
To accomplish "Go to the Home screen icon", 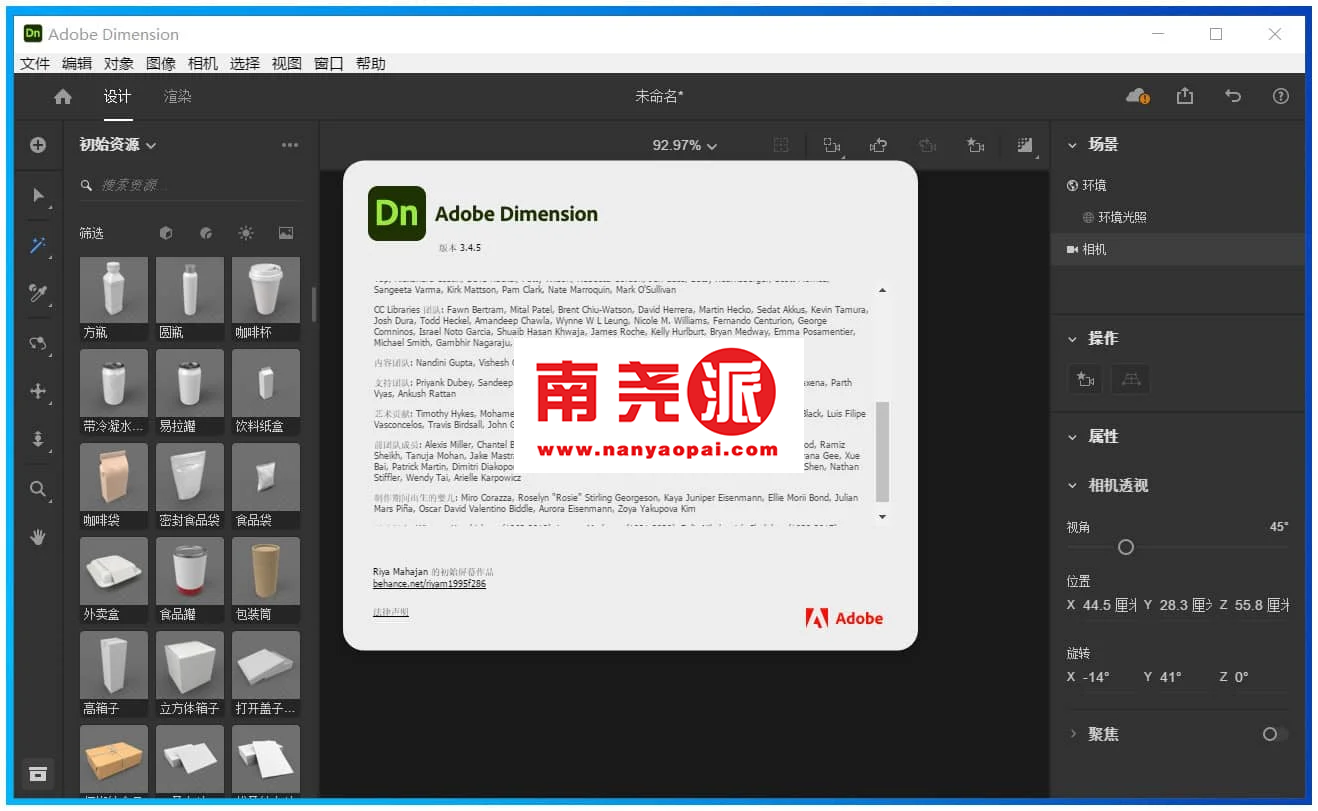I will (63, 97).
